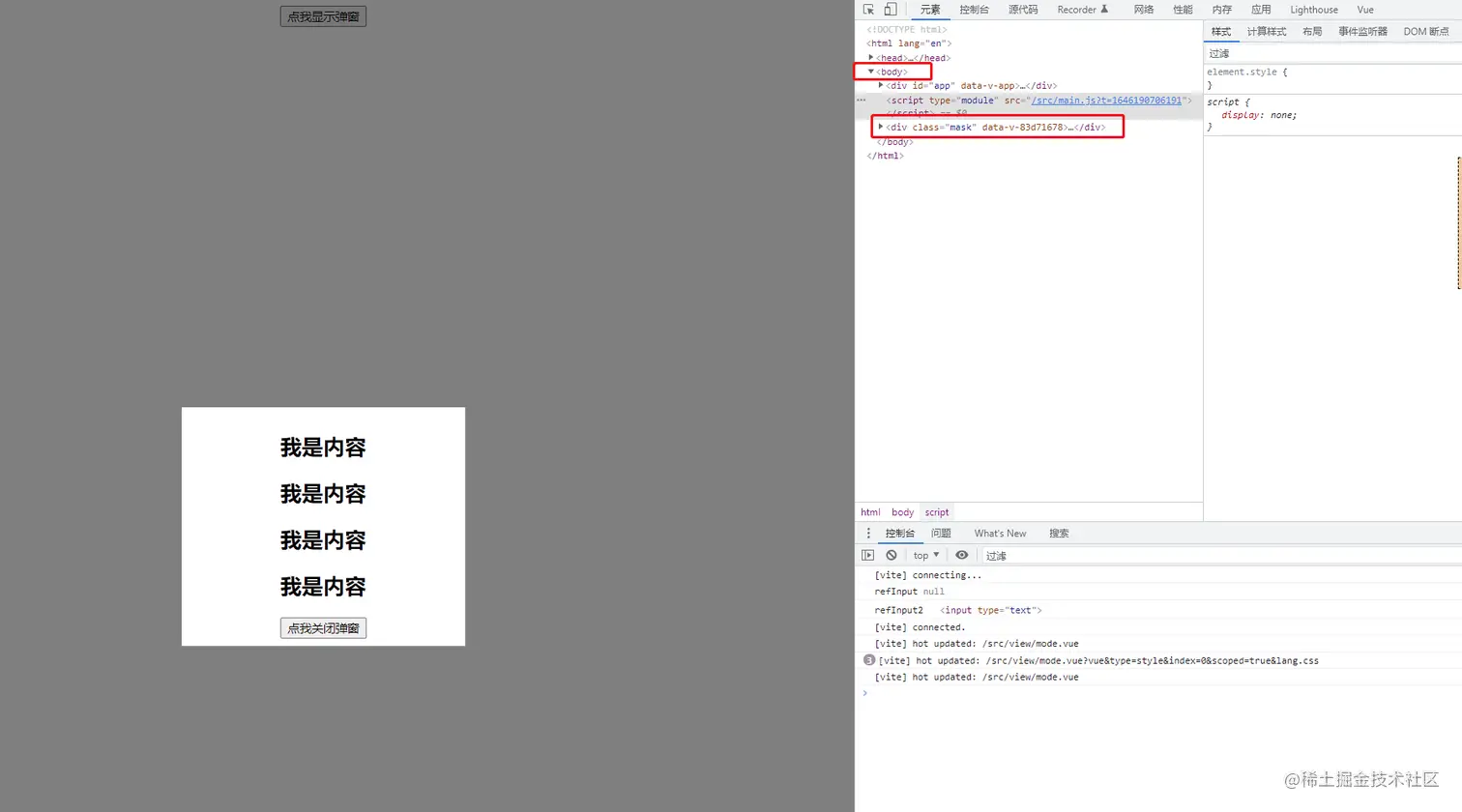The height and width of the screenshot is (812, 1462).
Task: Click the first 我是内容 heading in the modal
Action: click(323, 448)
